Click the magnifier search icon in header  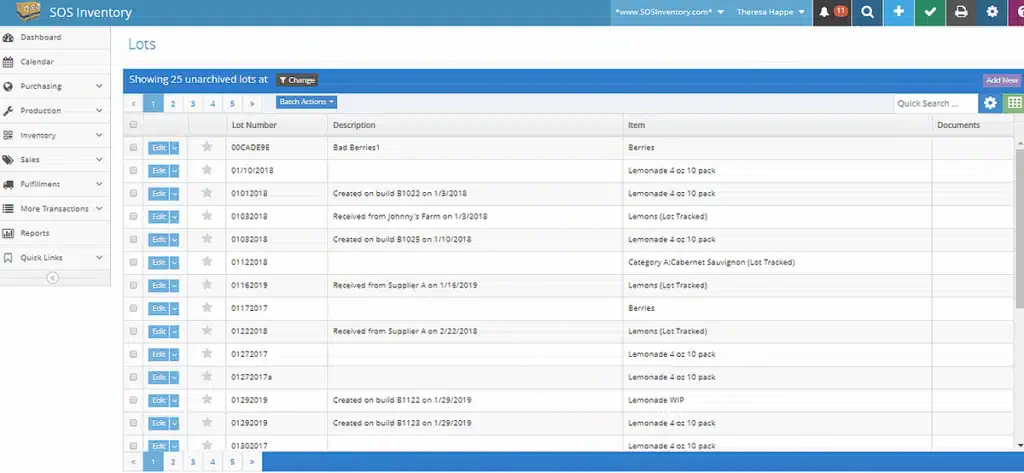867,12
